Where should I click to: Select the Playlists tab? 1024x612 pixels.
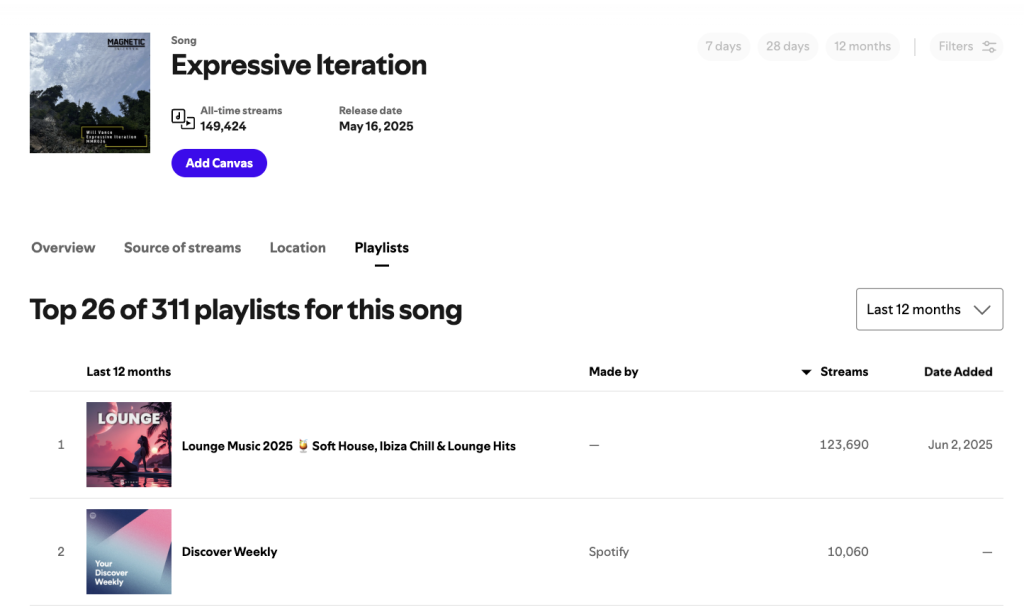pyautogui.click(x=381, y=248)
